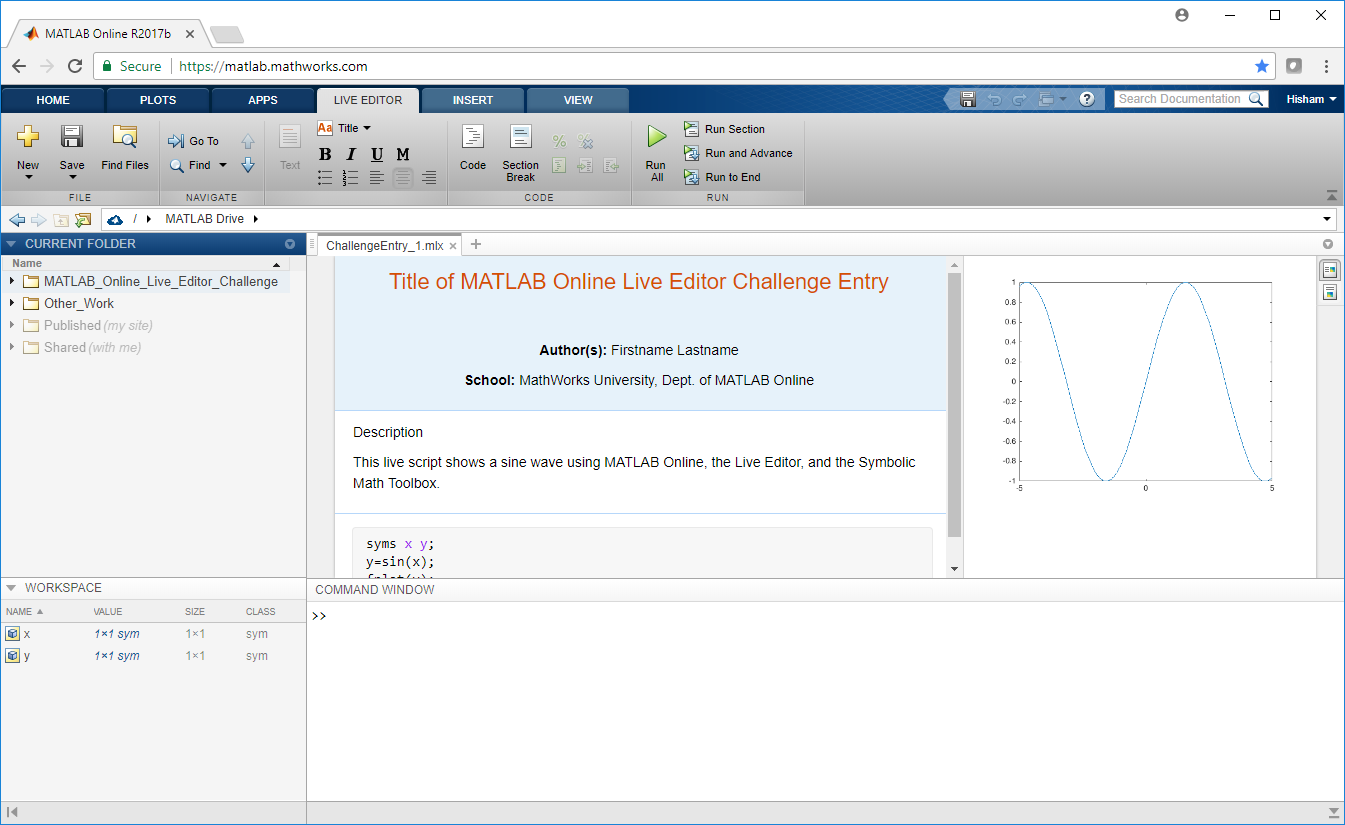Click the Run Section icon

tap(692, 129)
